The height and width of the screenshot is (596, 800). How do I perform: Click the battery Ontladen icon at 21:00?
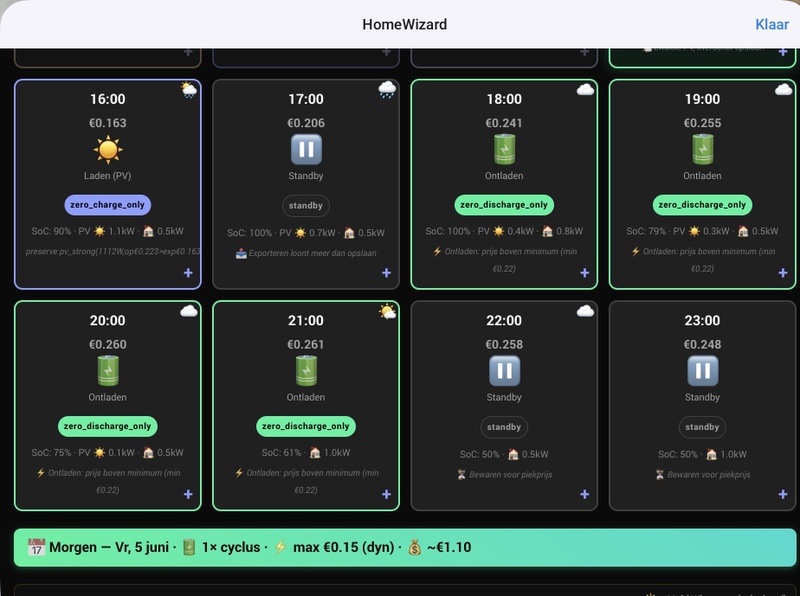pos(306,371)
